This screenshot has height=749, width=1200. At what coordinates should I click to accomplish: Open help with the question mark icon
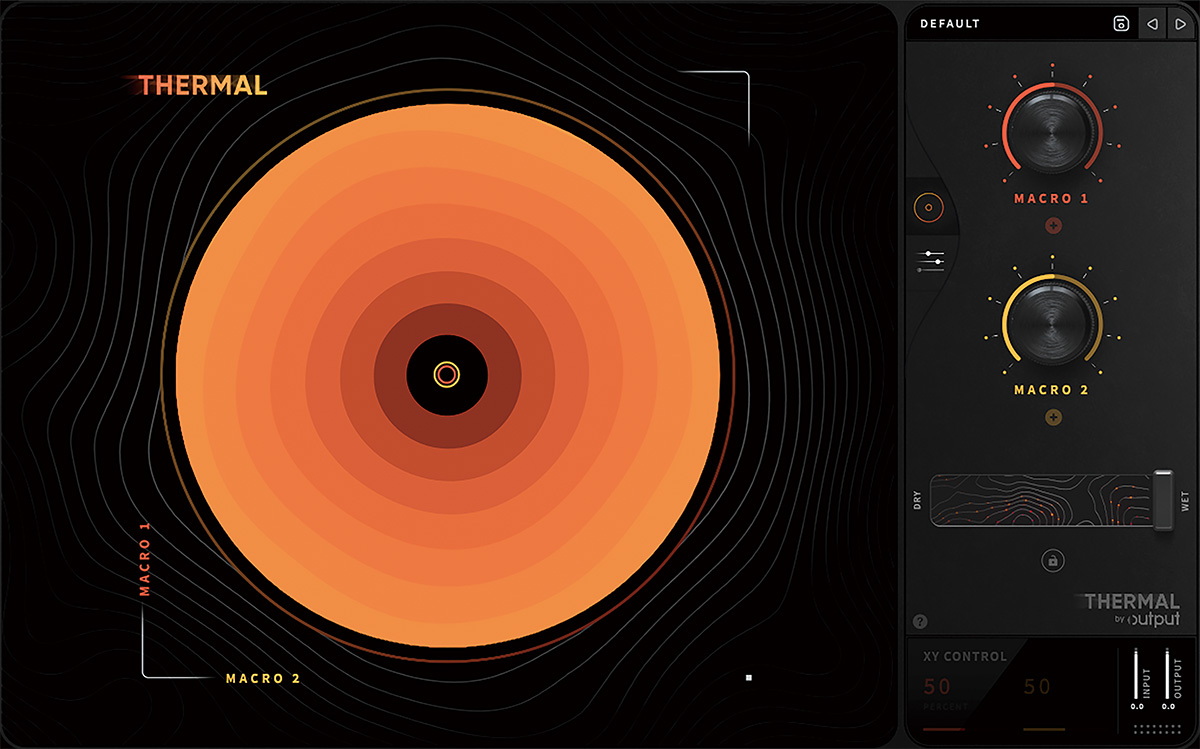pos(920,622)
